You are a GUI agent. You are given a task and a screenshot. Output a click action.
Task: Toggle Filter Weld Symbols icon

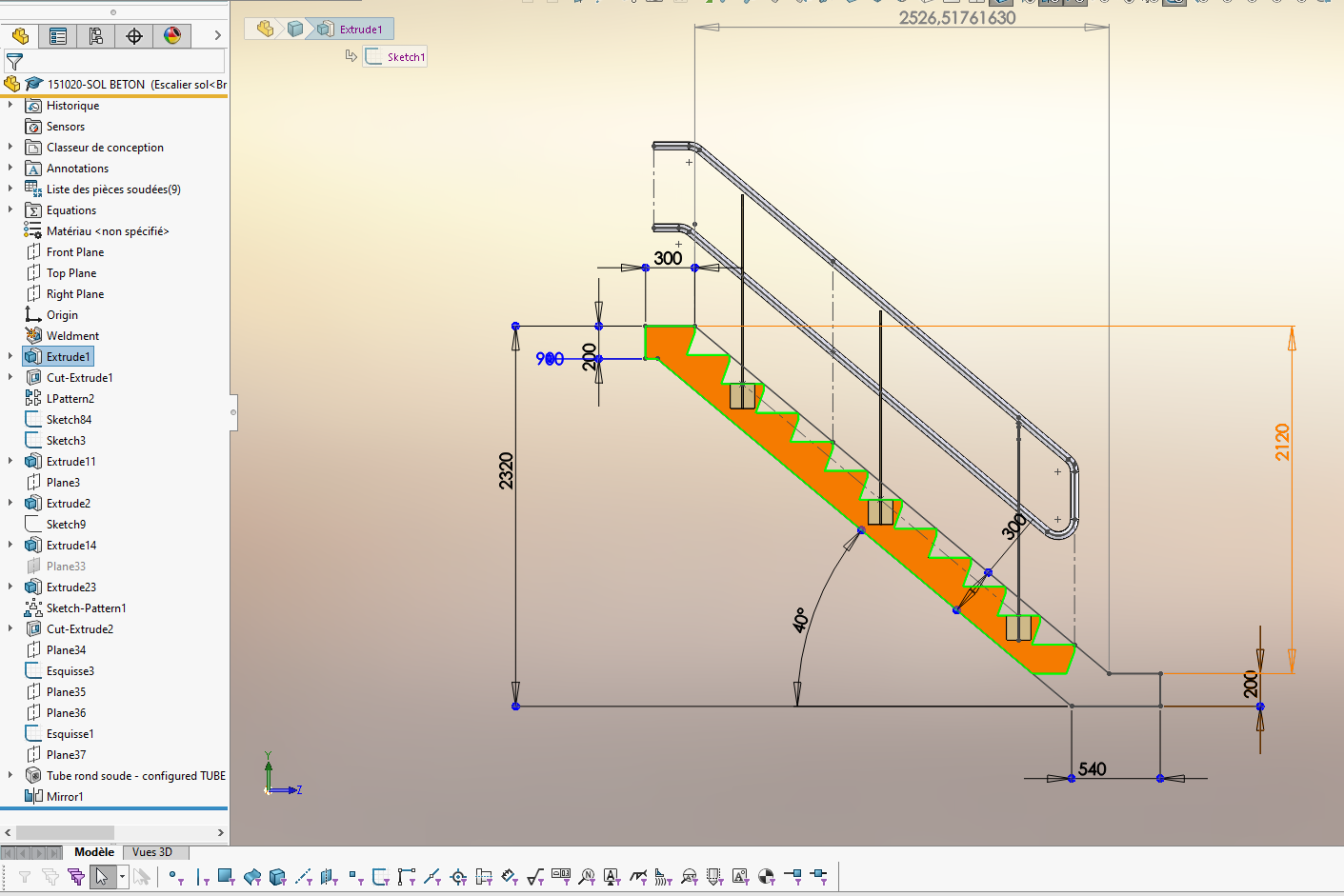[x=638, y=877]
